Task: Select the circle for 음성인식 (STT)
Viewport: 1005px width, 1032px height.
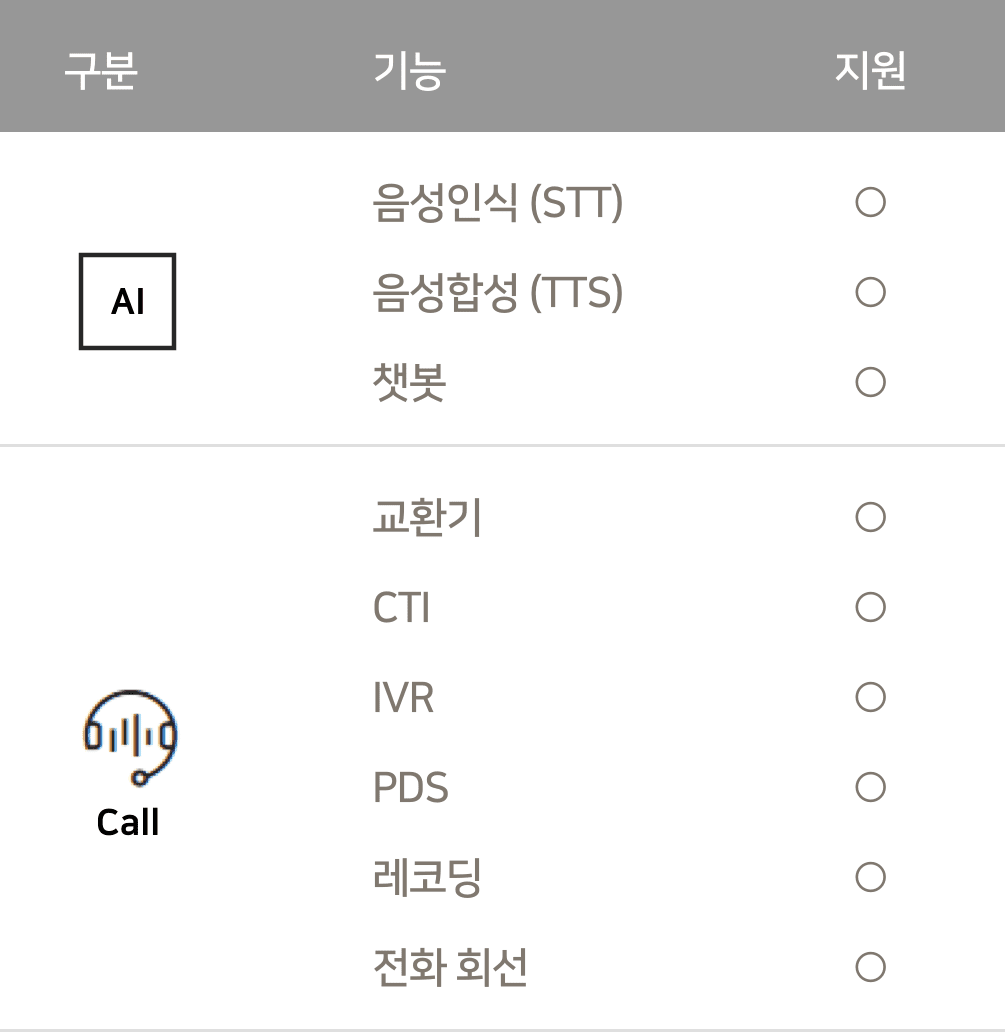Action: coord(870,202)
